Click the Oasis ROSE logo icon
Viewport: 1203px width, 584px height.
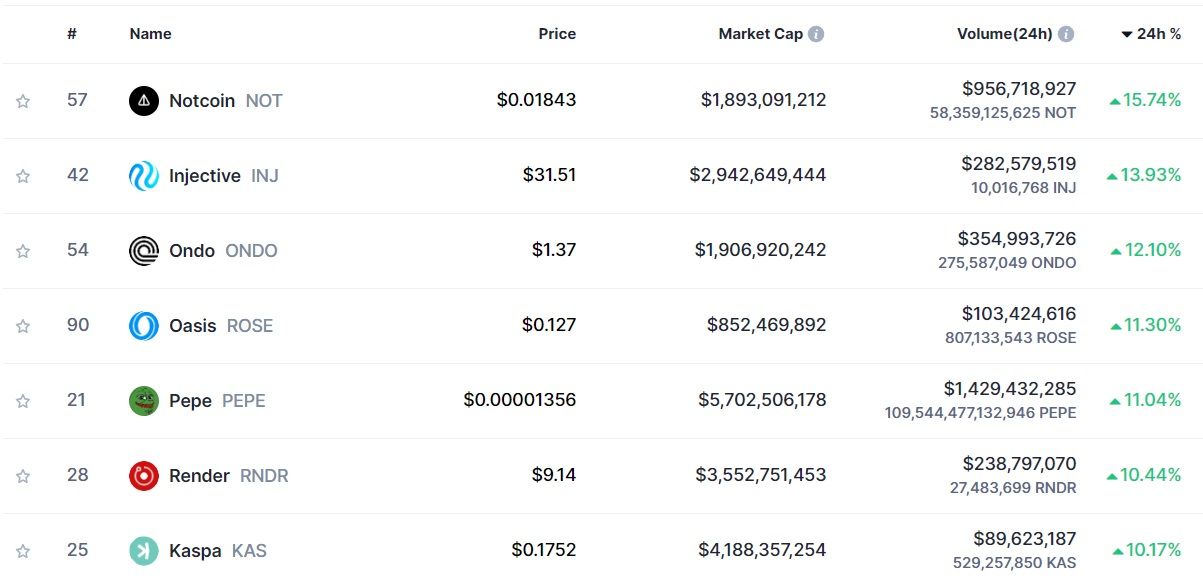tap(144, 326)
